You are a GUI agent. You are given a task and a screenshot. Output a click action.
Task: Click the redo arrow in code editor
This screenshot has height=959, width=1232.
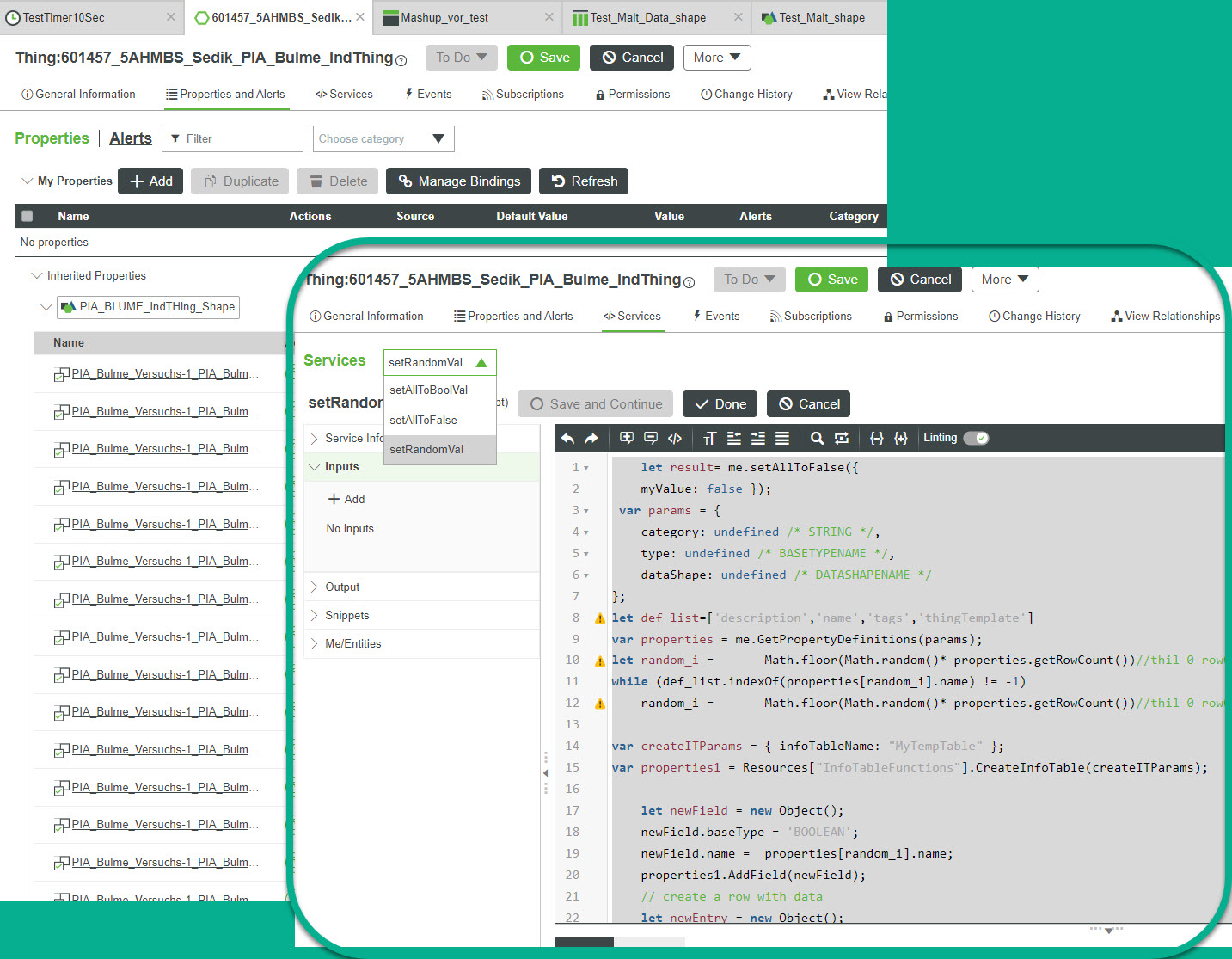tap(591, 439)
